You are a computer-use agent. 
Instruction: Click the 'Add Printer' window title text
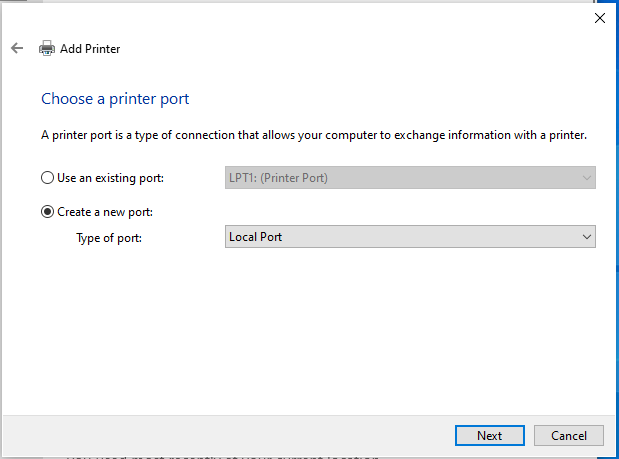(90, 49)
